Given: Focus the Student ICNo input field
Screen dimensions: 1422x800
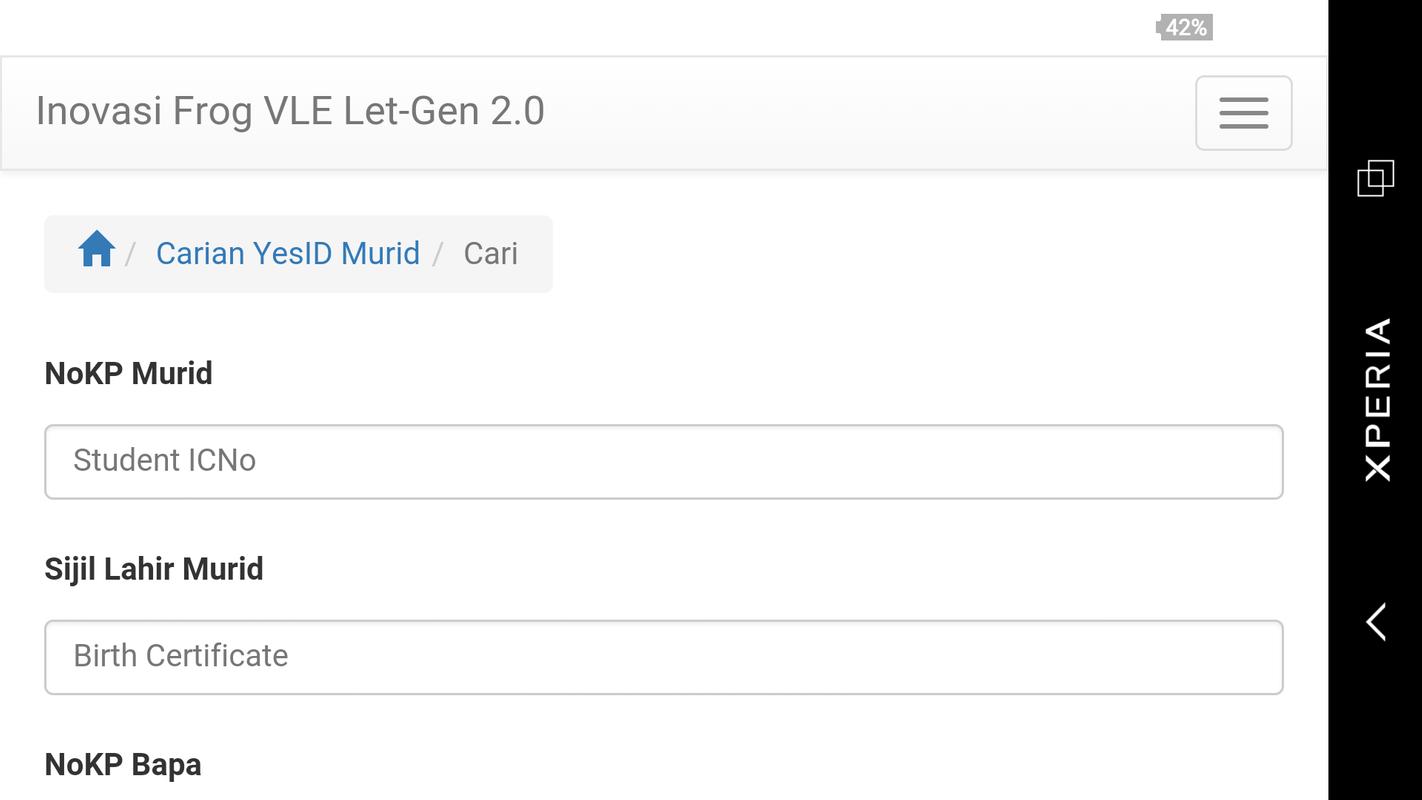Looking at the screenshot, I should coord(664,462).
